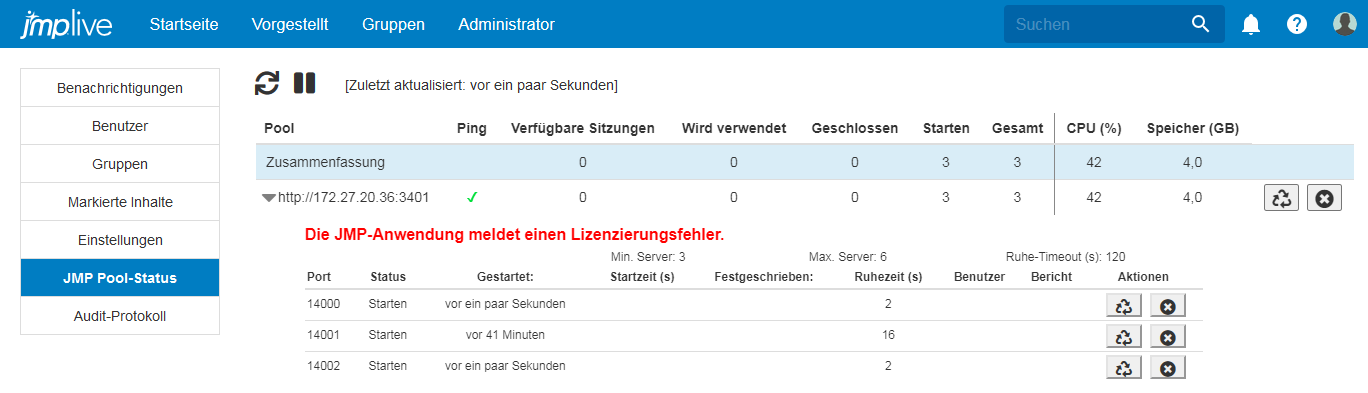Open Gruppen in the admin sidebar
Viewport: 1368px width, 393px height.
[120, 164]
